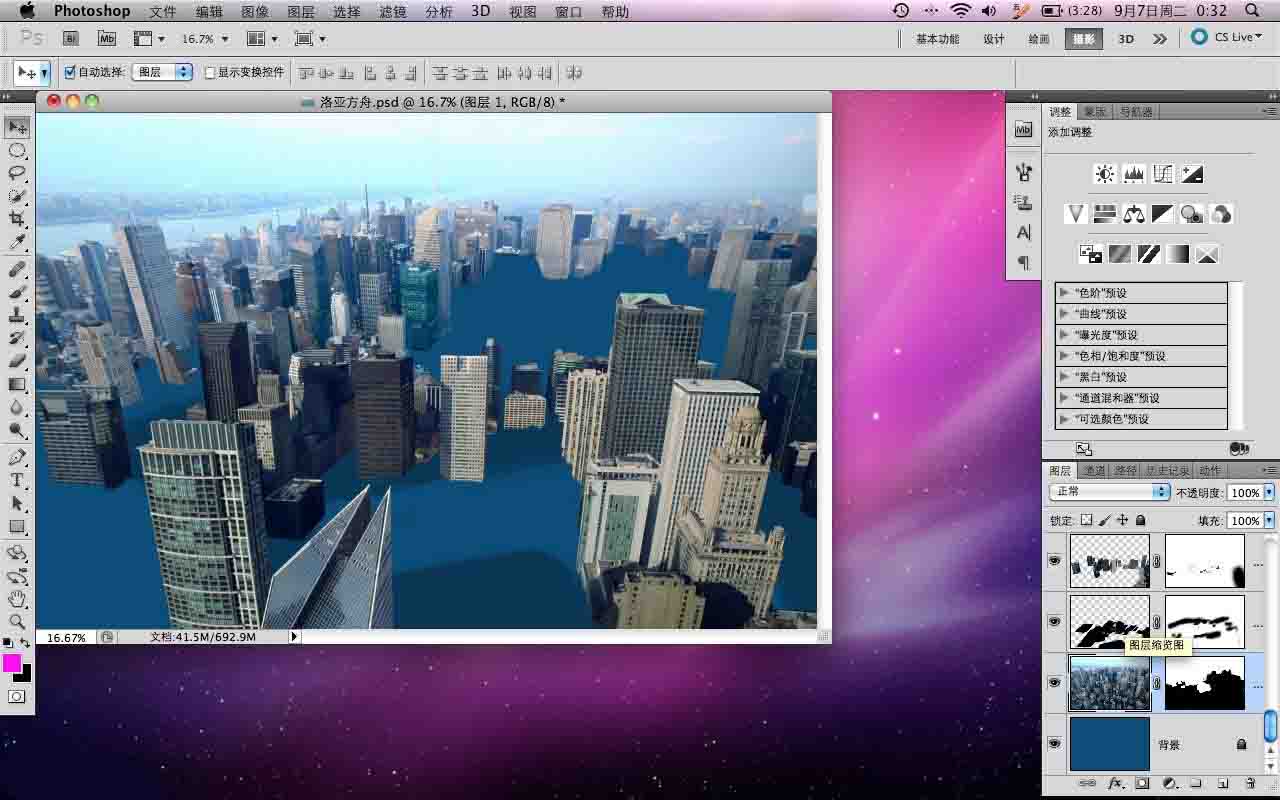Select the Quick Selection tool
1280x800 pixels.
[x=17, y=196]
